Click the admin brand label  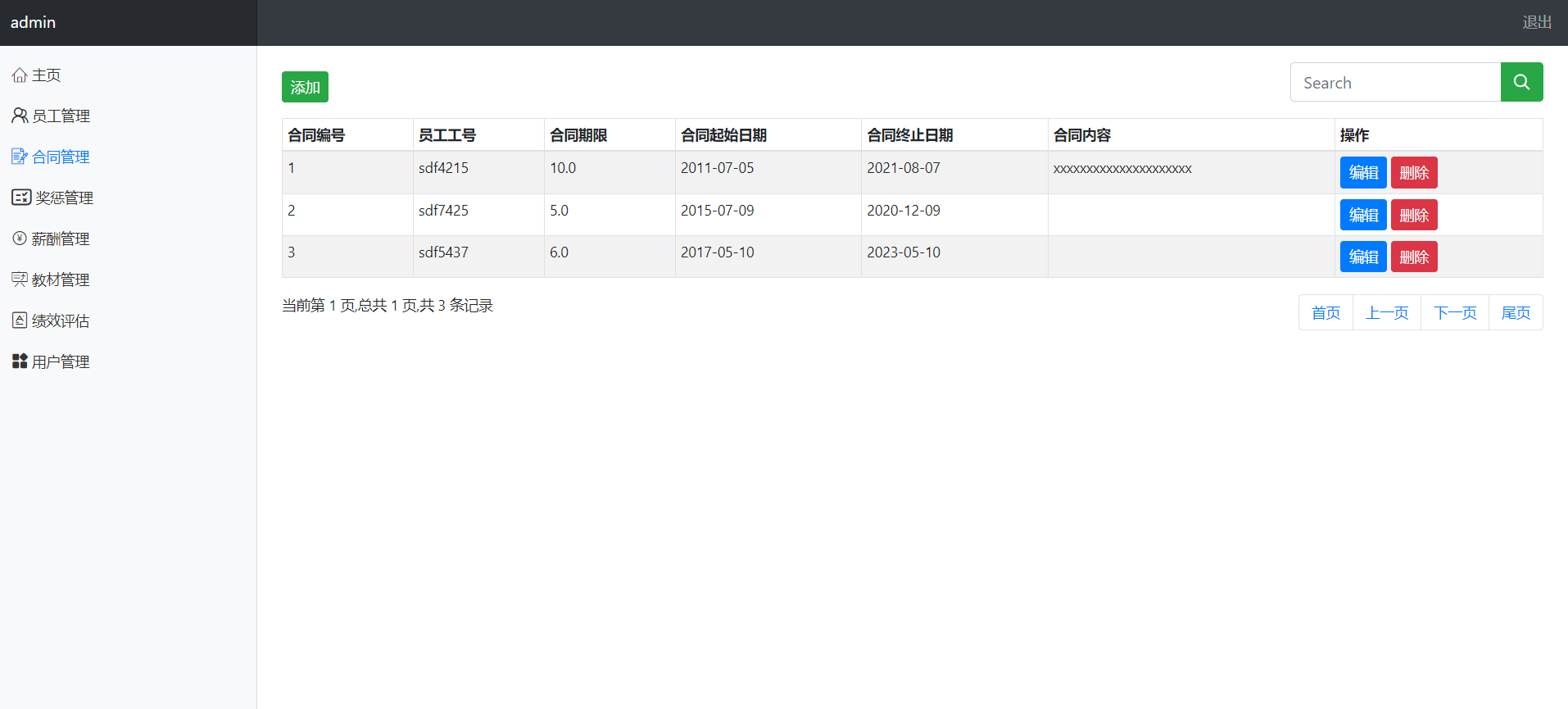tap(33, 22)
